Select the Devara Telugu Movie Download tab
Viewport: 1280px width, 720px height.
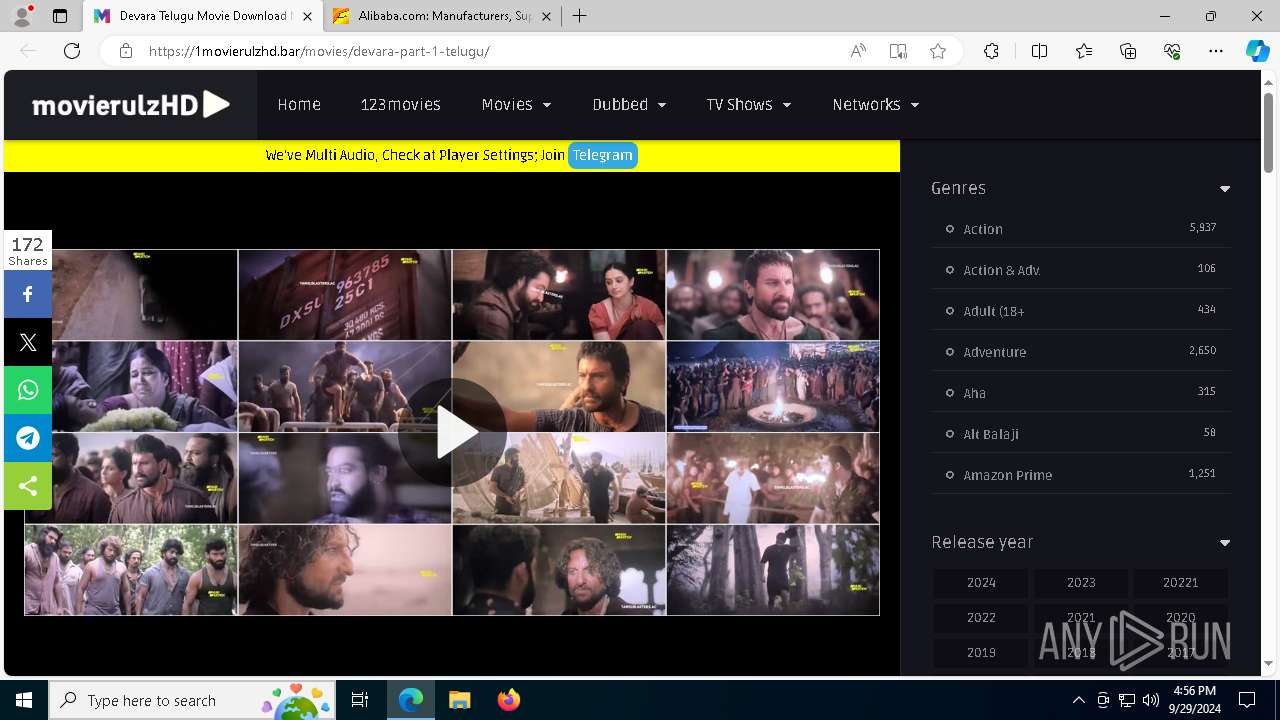(204, 16)
